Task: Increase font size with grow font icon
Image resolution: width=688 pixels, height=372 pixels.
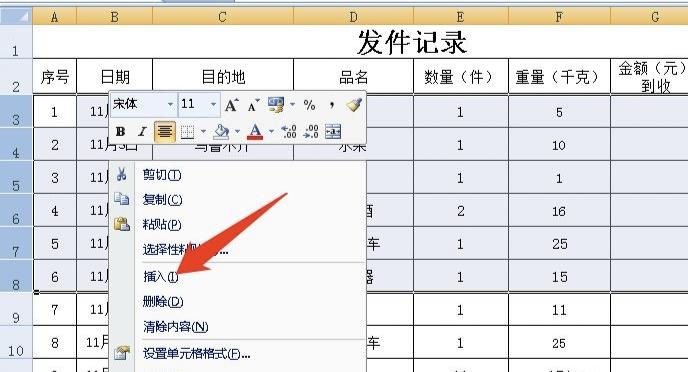Action: coord(231,105)
